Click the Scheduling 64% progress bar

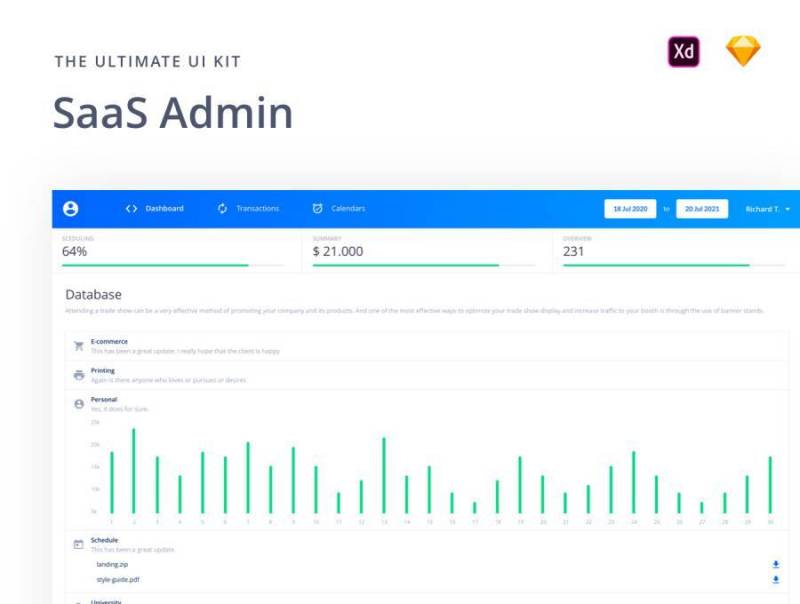(x=155, y=265)
